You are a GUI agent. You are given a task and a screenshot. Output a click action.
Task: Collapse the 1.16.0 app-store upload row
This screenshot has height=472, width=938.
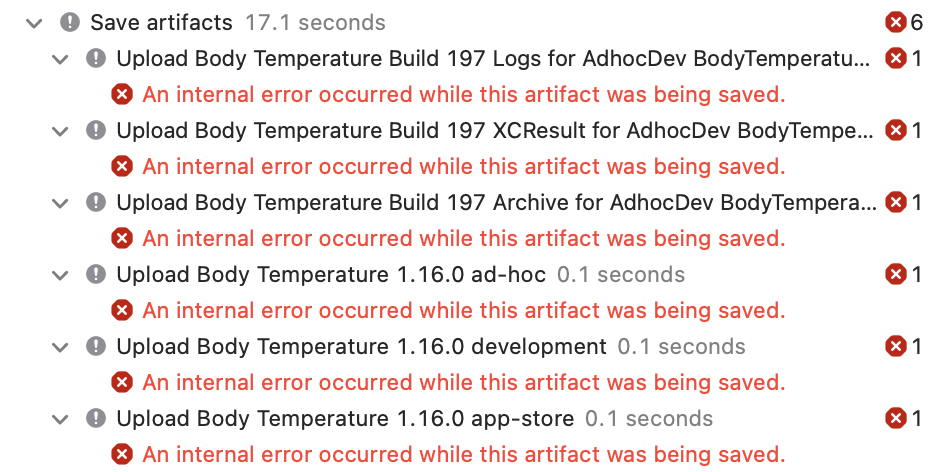[60, 419]
